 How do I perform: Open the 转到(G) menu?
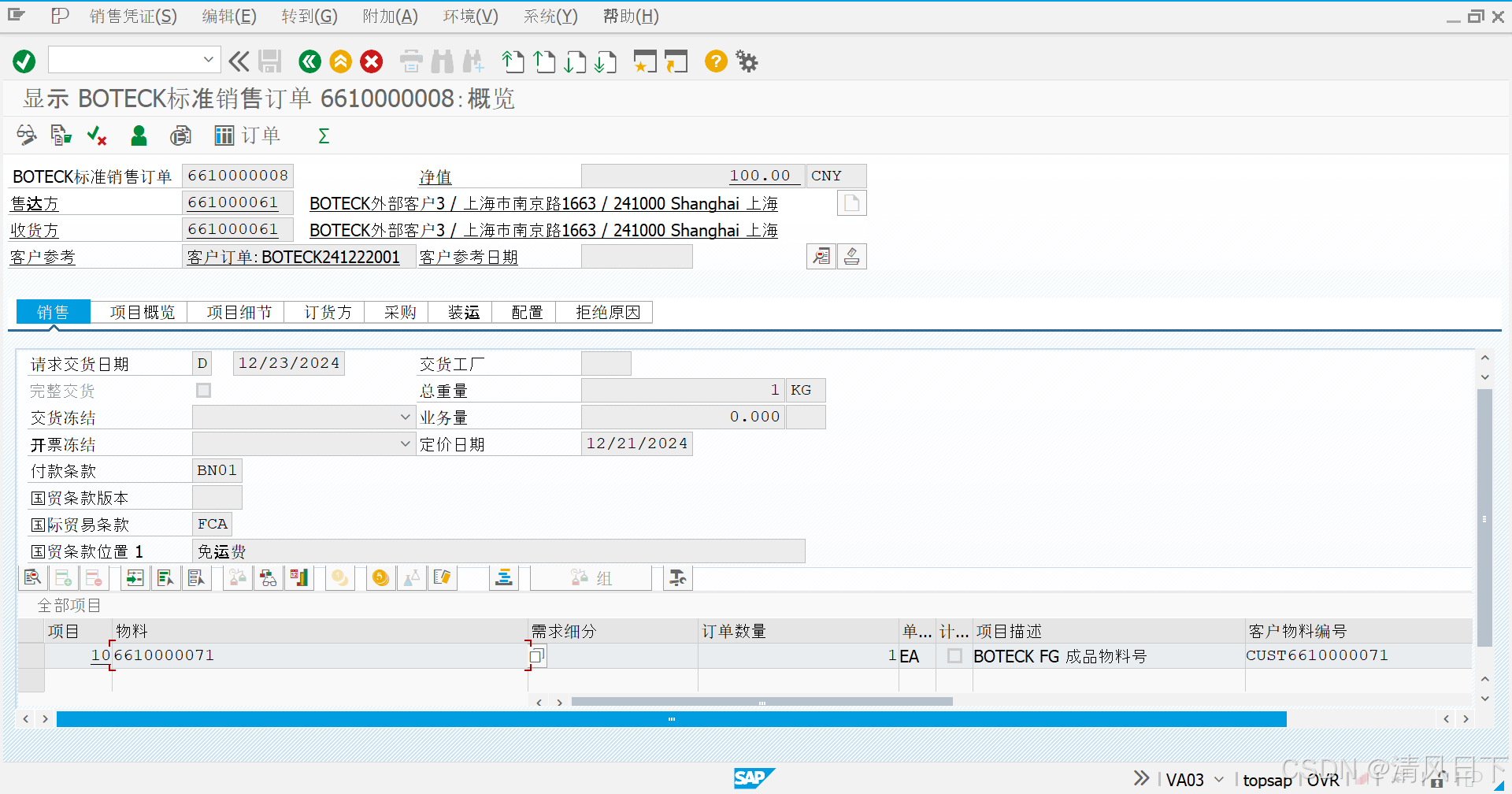tap(309, 17)
